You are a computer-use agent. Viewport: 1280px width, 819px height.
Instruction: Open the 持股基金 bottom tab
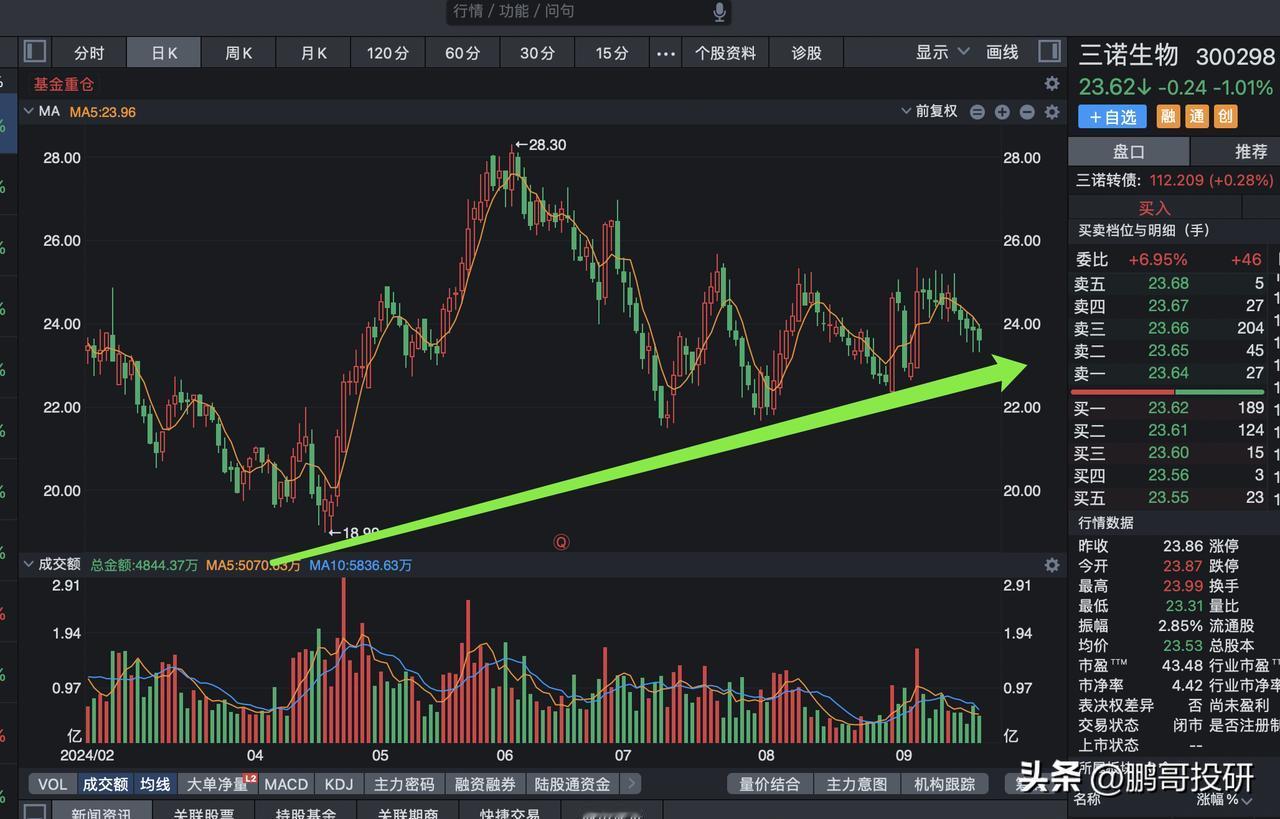tap(306, 812)
